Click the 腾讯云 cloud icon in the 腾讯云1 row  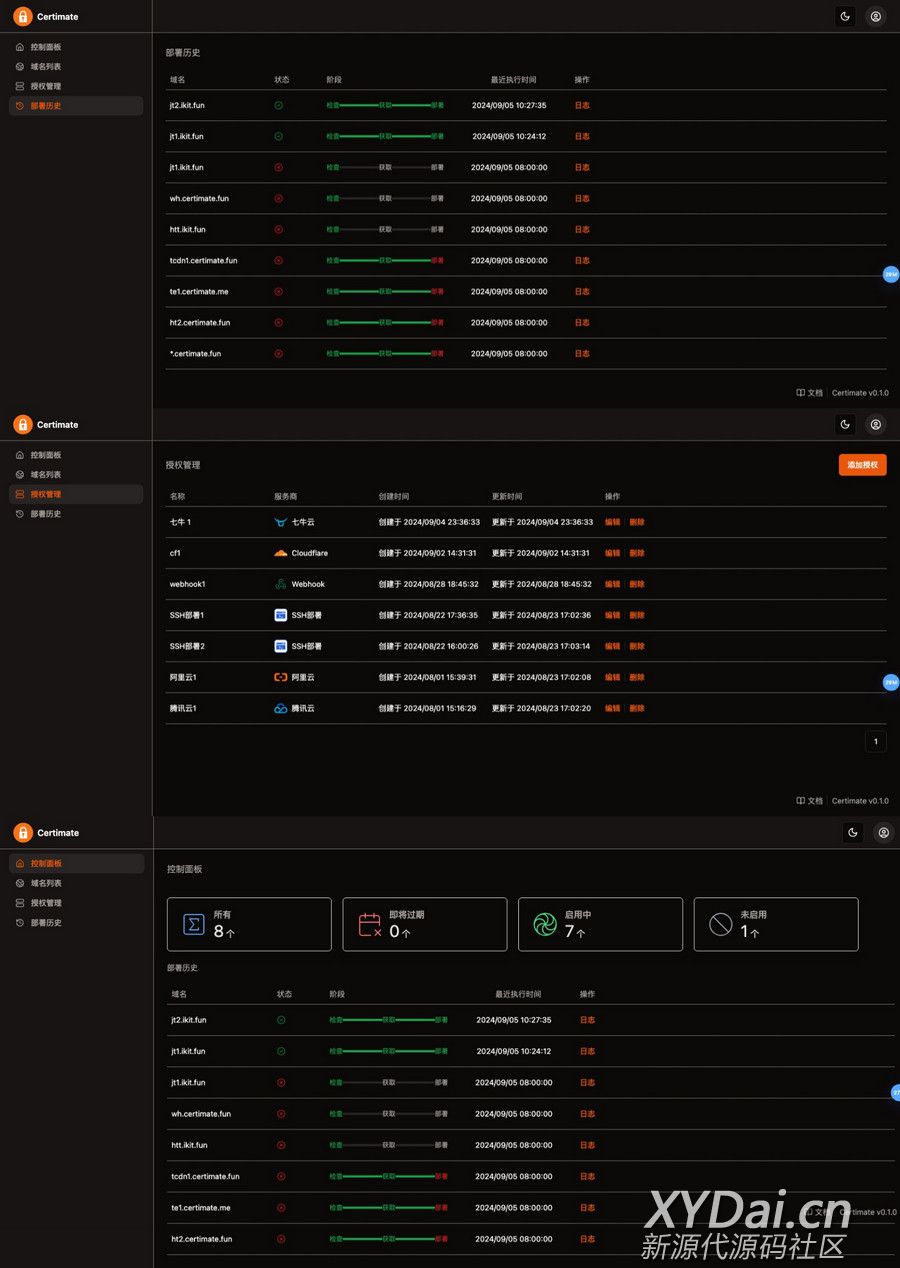pyautogui.click(x=281, y=708)
